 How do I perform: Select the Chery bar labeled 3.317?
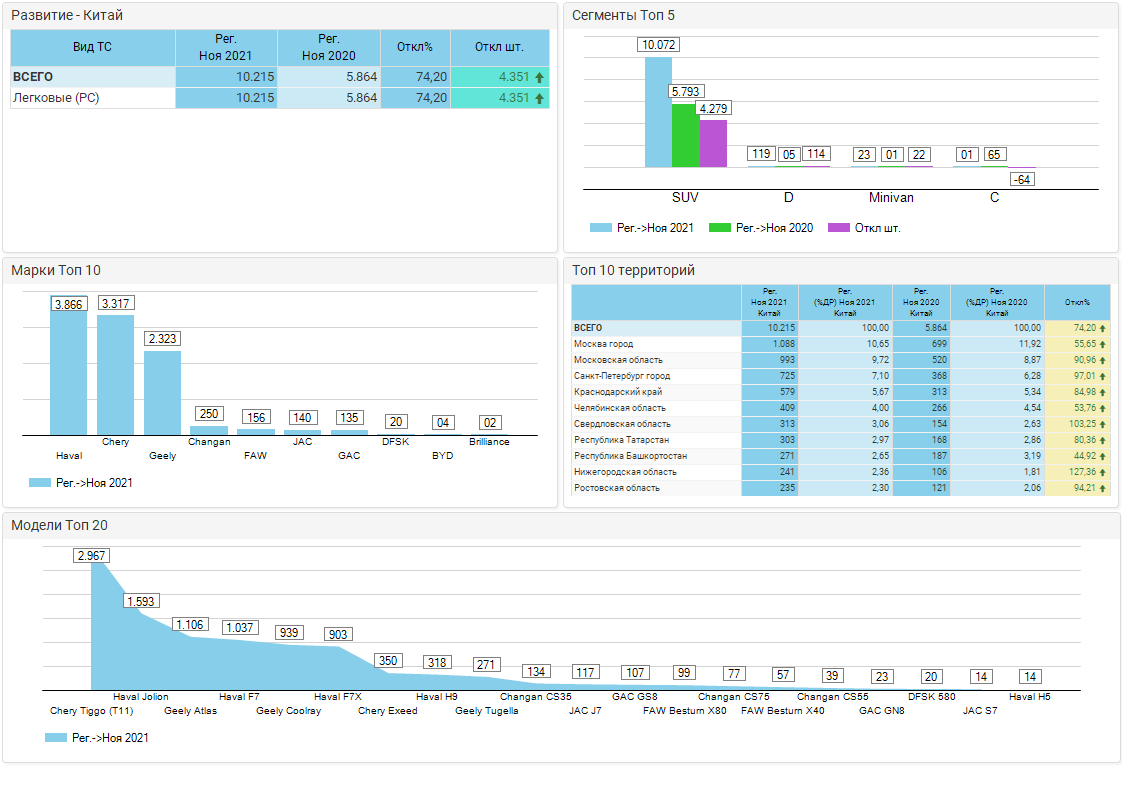coord(115,375)
